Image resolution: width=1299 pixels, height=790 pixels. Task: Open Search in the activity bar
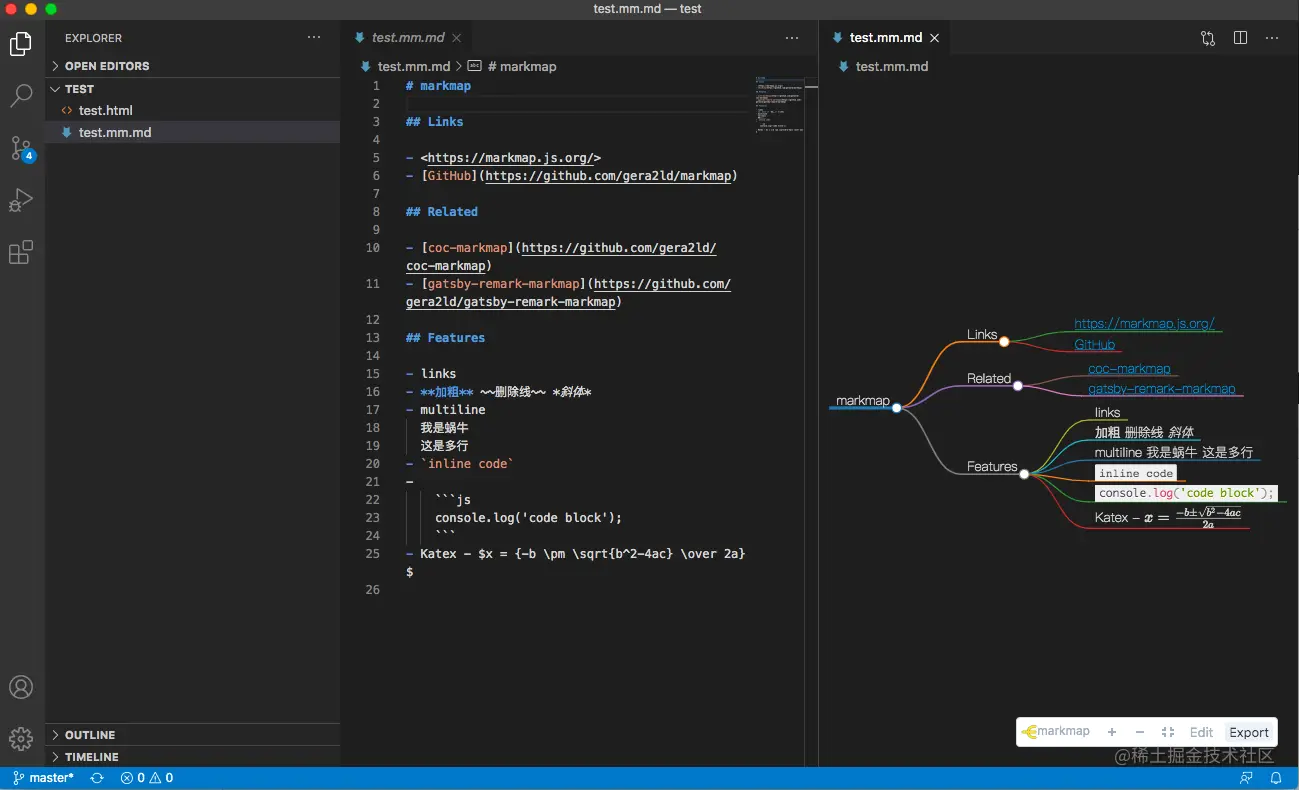point(21,96)
